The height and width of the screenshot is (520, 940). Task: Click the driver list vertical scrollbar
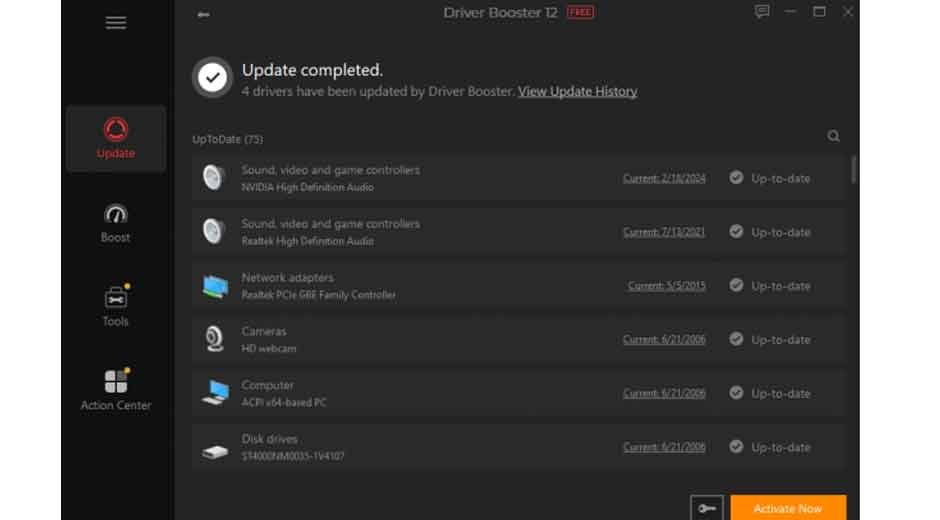tap(853, 170)
